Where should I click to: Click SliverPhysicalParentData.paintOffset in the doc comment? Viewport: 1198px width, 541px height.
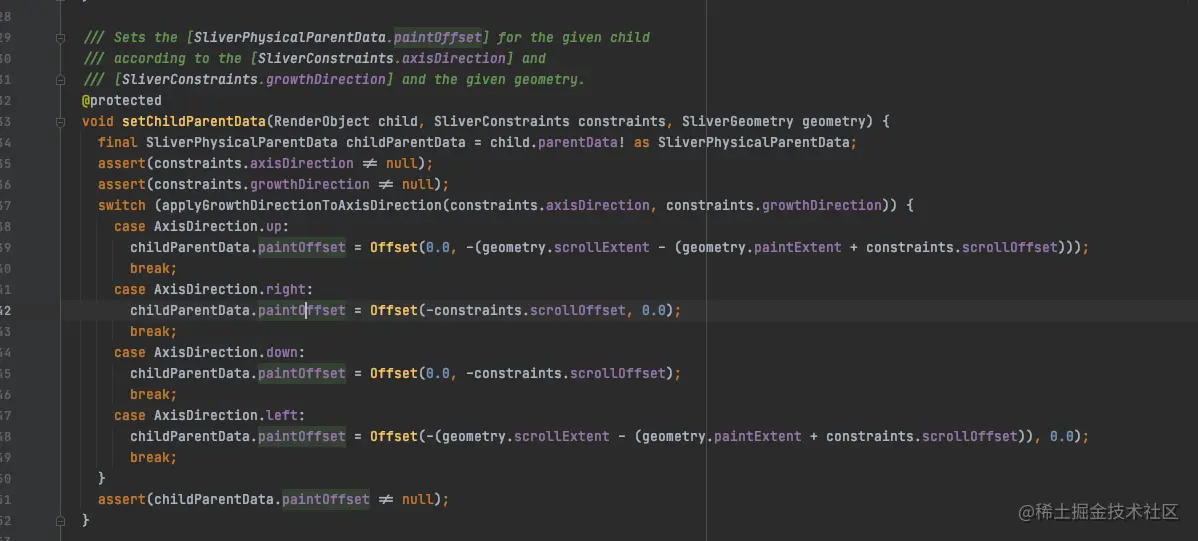click(x=338, y=37)
